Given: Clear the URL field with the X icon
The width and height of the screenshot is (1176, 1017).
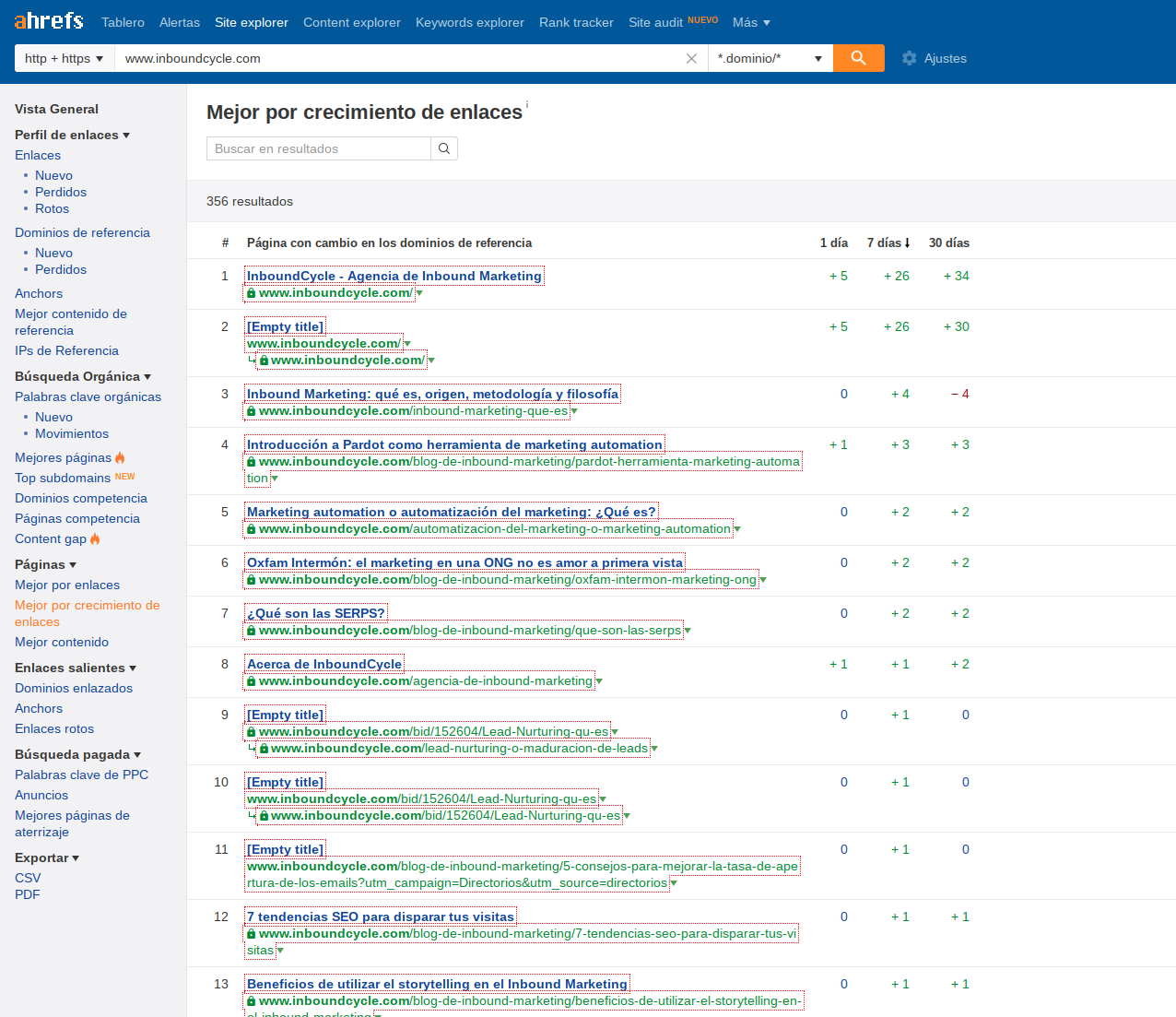Looking at the screenshot, I should click(x=691, y=58).
